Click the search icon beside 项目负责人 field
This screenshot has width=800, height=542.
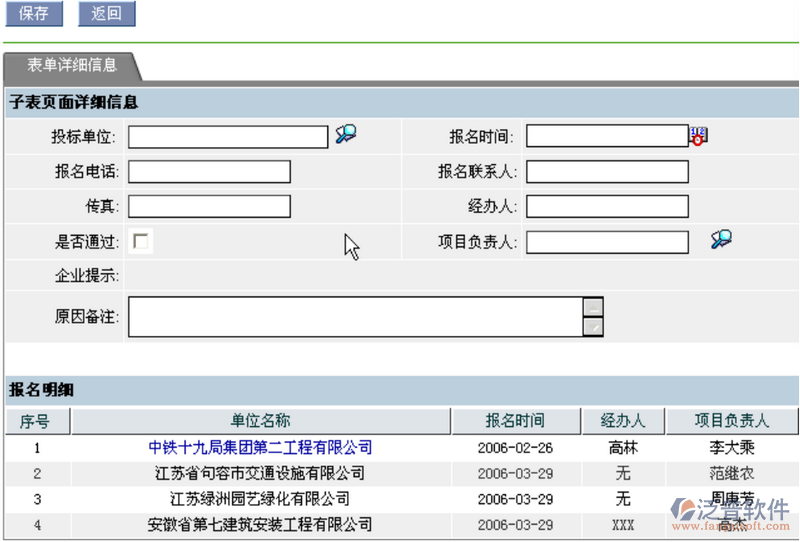(720, 239)
